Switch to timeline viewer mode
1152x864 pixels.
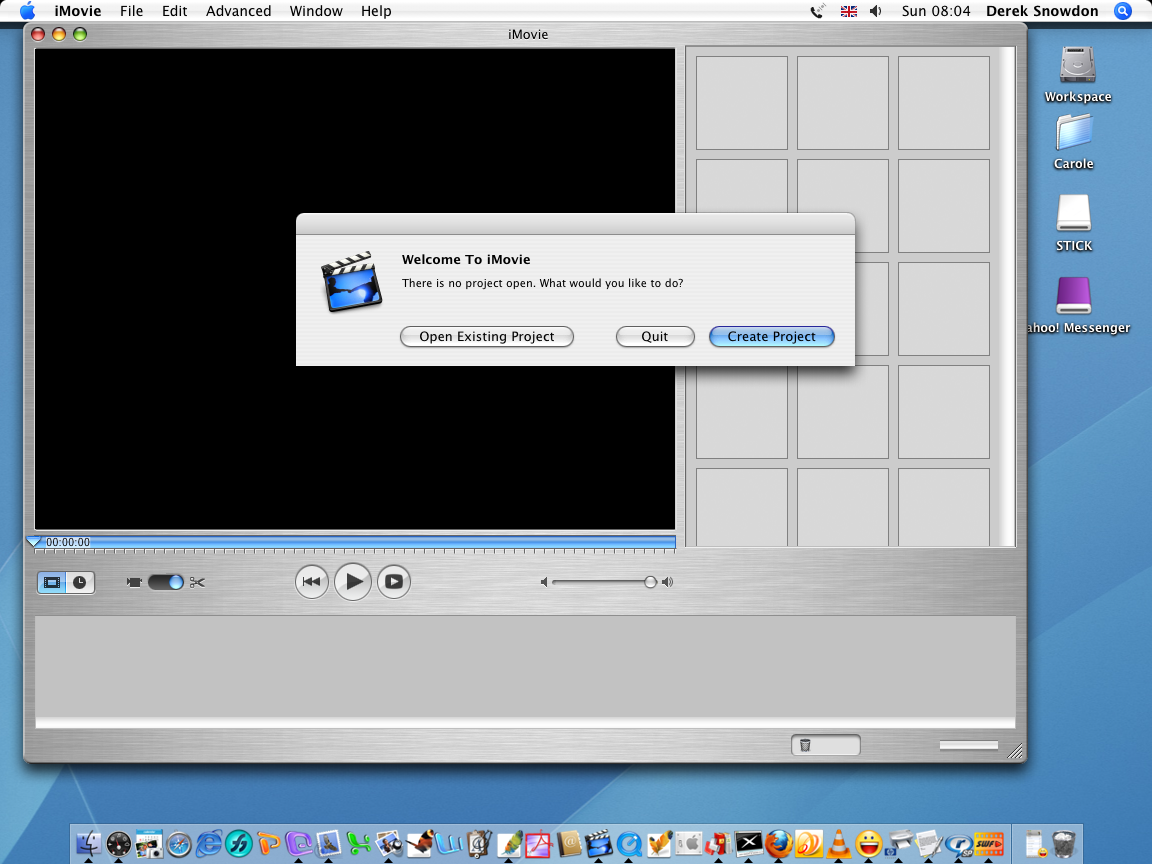coord(79,583)
